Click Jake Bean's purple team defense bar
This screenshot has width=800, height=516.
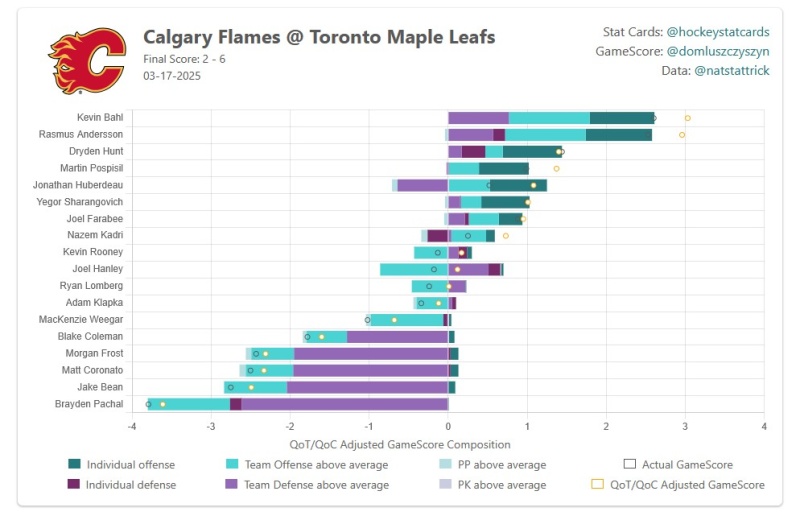367,387
